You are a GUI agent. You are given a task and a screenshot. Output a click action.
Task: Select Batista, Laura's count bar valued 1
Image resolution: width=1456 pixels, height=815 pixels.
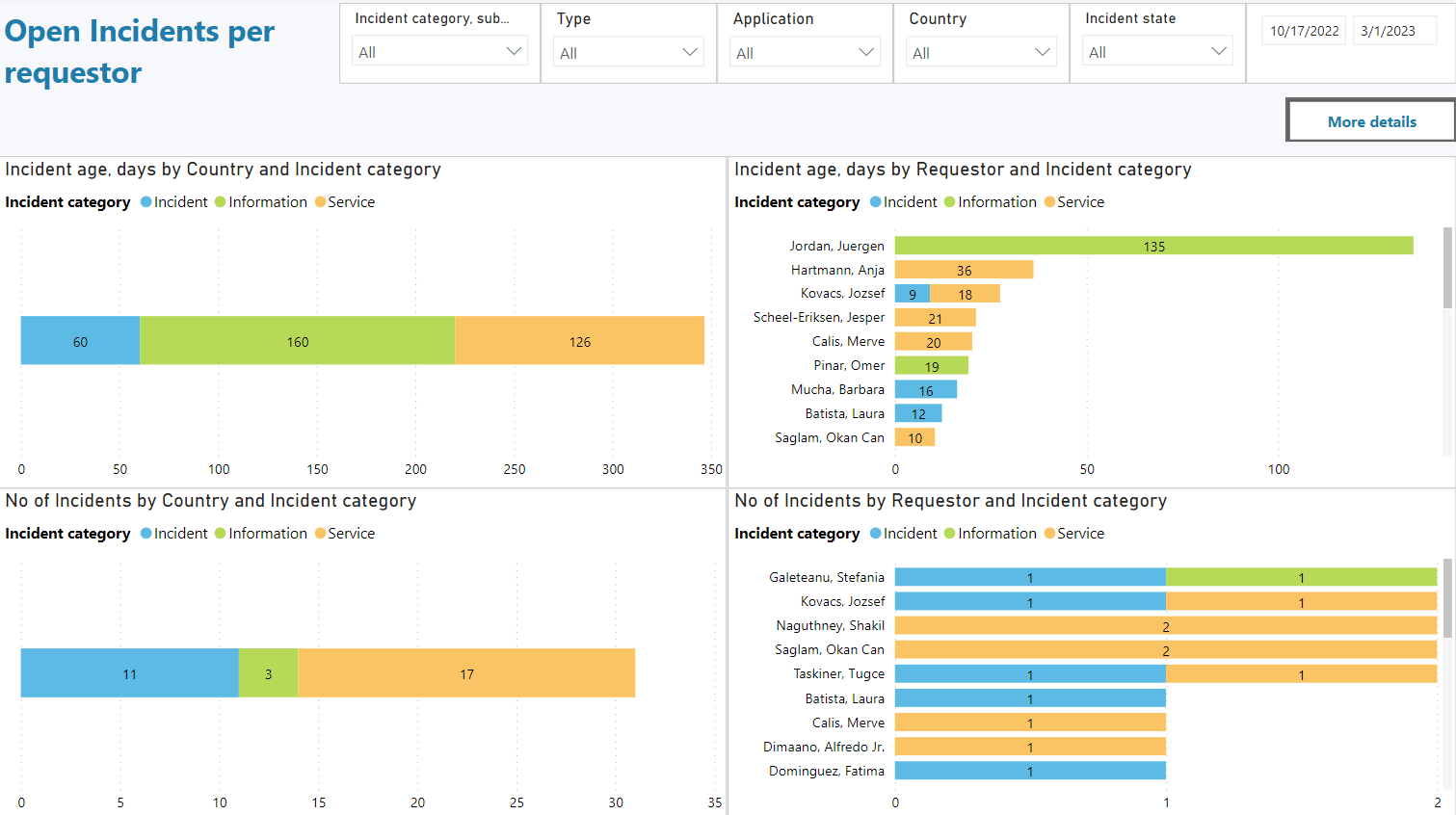(x=1030, y=698)
